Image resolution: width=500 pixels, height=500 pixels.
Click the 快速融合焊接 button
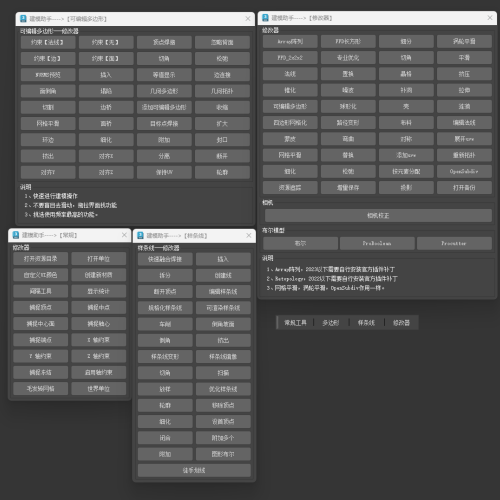(x=165, y=259)
